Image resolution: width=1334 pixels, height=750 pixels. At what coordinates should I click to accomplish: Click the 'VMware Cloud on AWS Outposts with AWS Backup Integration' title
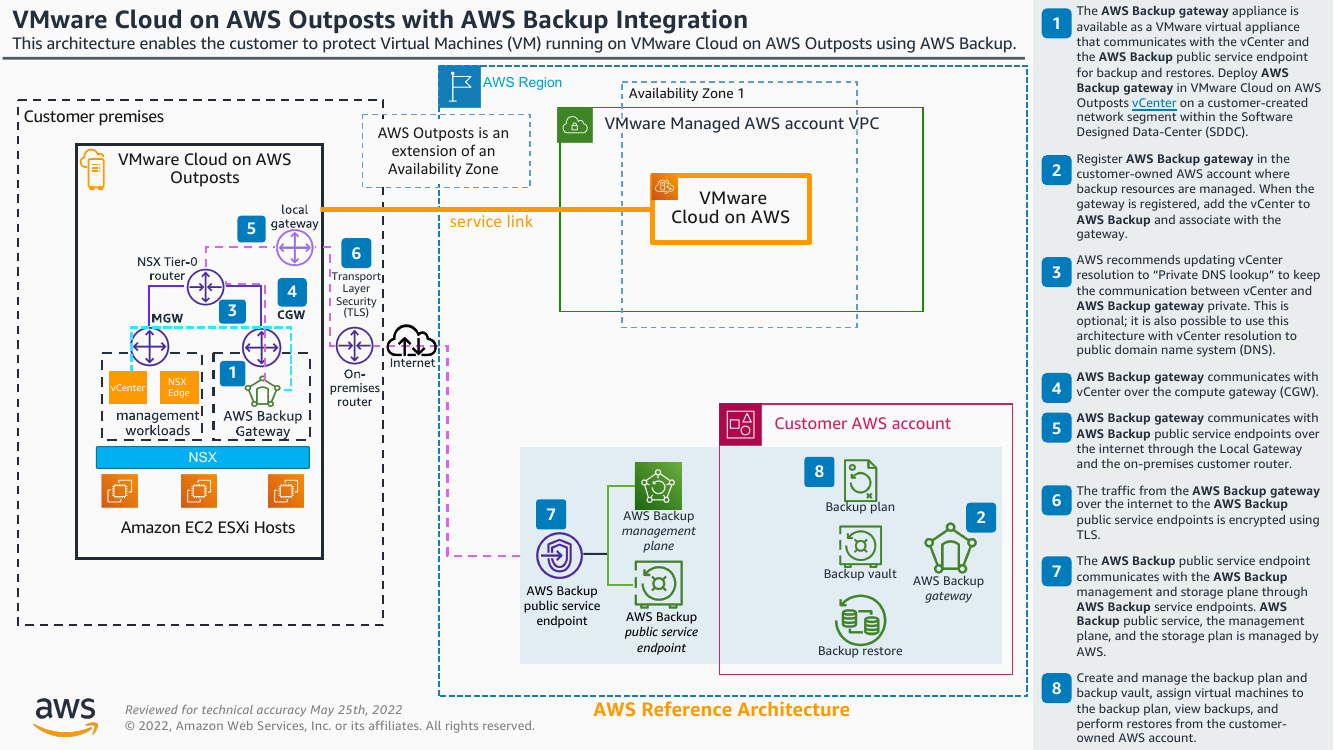tap(380, 19)
